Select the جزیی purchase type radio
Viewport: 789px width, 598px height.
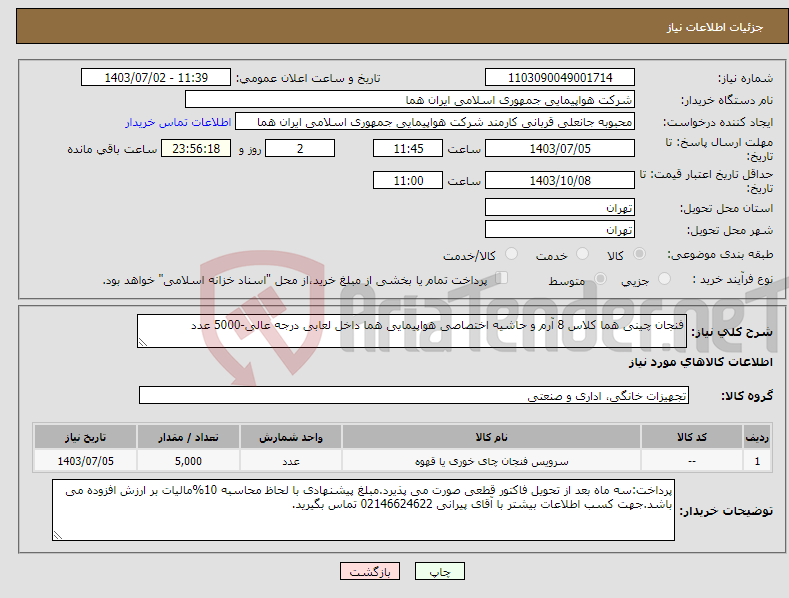tap(664, 278)
